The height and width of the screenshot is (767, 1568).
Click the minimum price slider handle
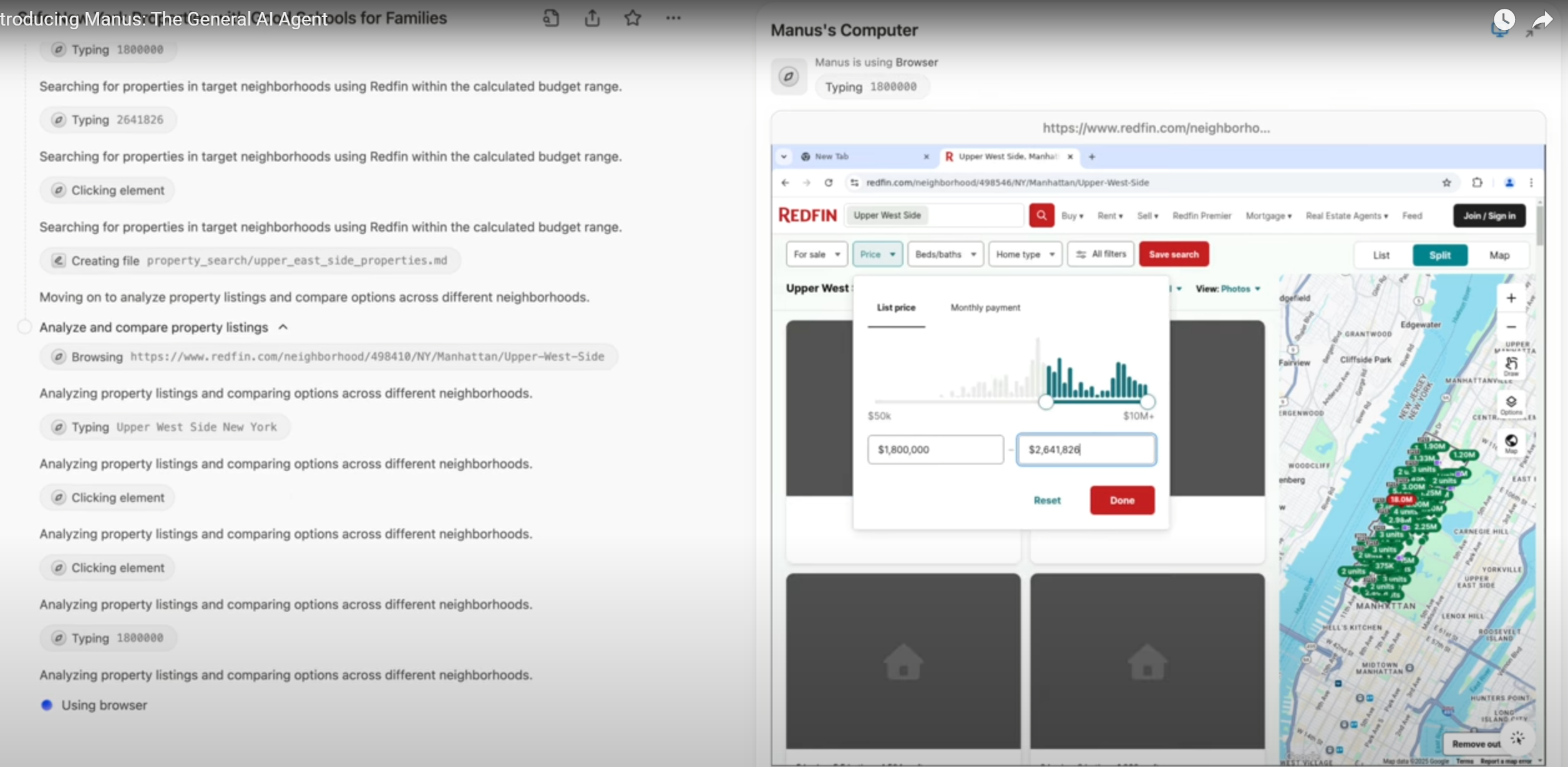coord(1046,402)
